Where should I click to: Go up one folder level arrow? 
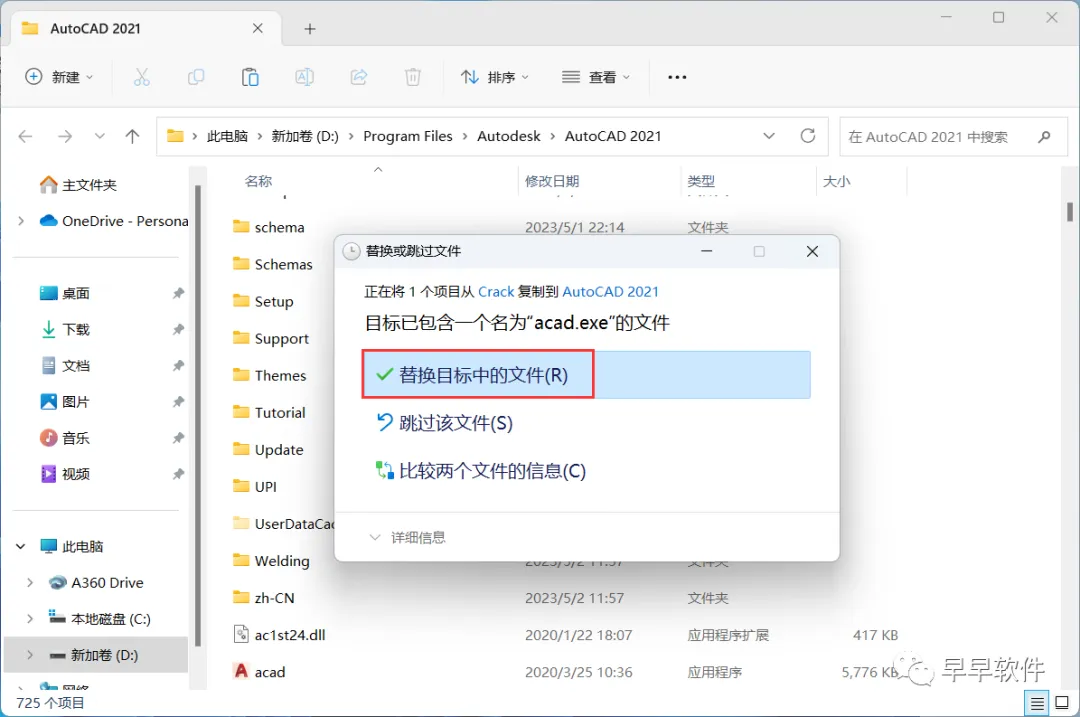click(x=132, y=136)
